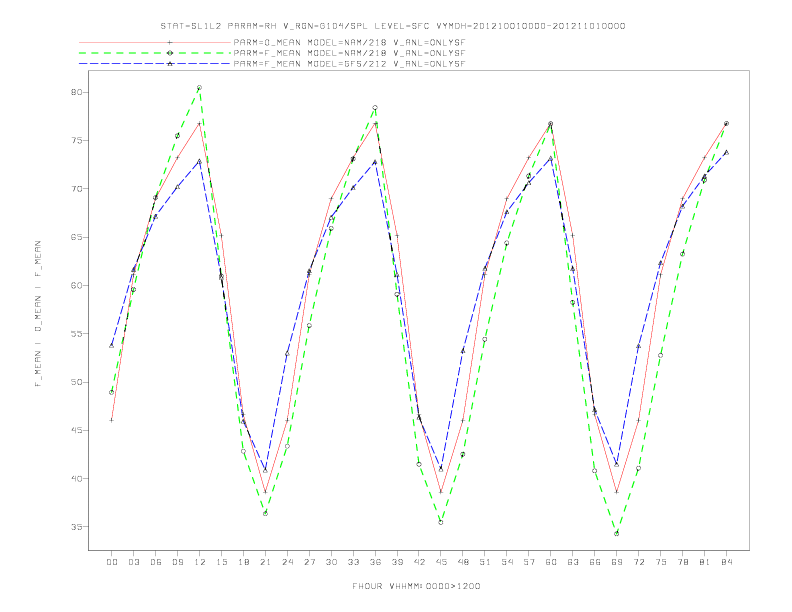792x612 pixels.
Task: Click the horizontal axis label FHOUR VHHMM
Action: pos(416,586)
